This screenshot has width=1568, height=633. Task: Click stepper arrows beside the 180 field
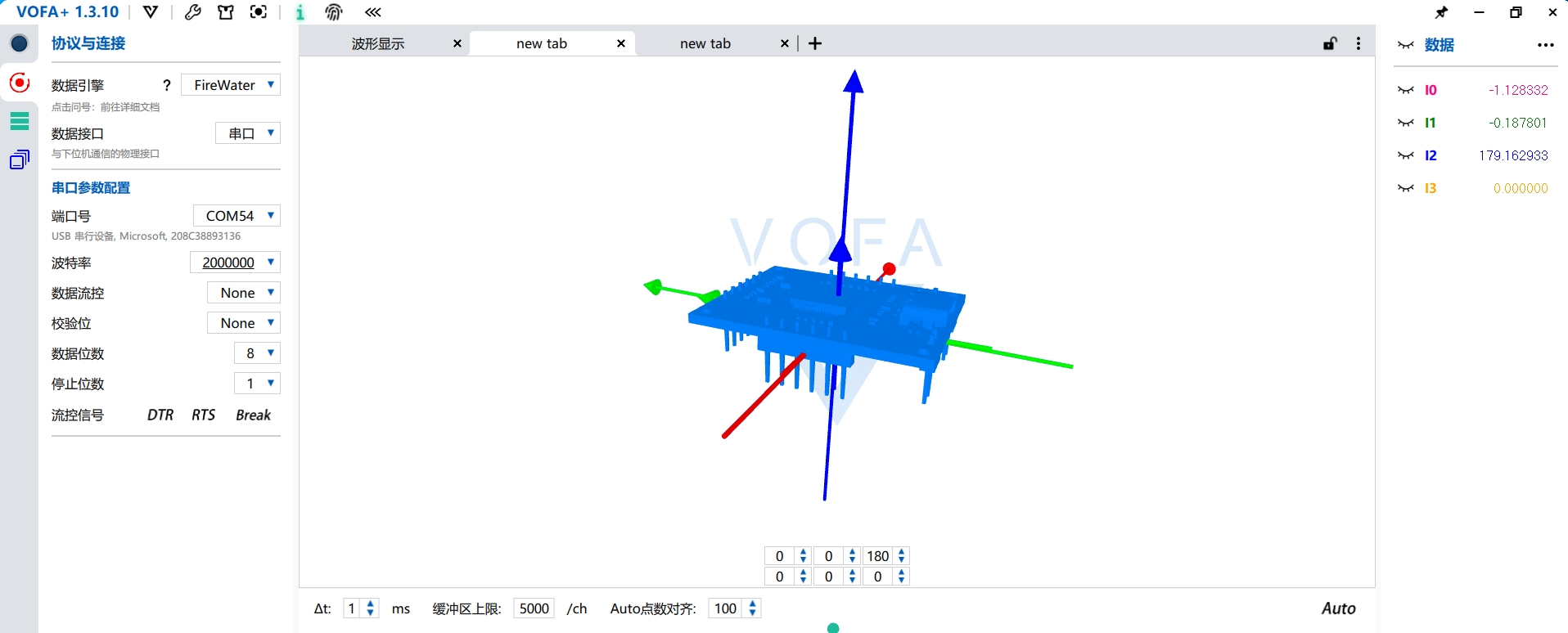pos(902,556)
